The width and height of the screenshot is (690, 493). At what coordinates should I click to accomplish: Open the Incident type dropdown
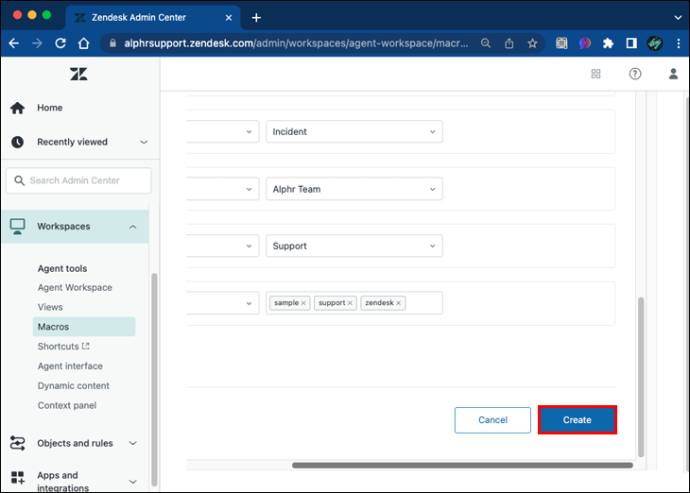click(x=354, y=132)
